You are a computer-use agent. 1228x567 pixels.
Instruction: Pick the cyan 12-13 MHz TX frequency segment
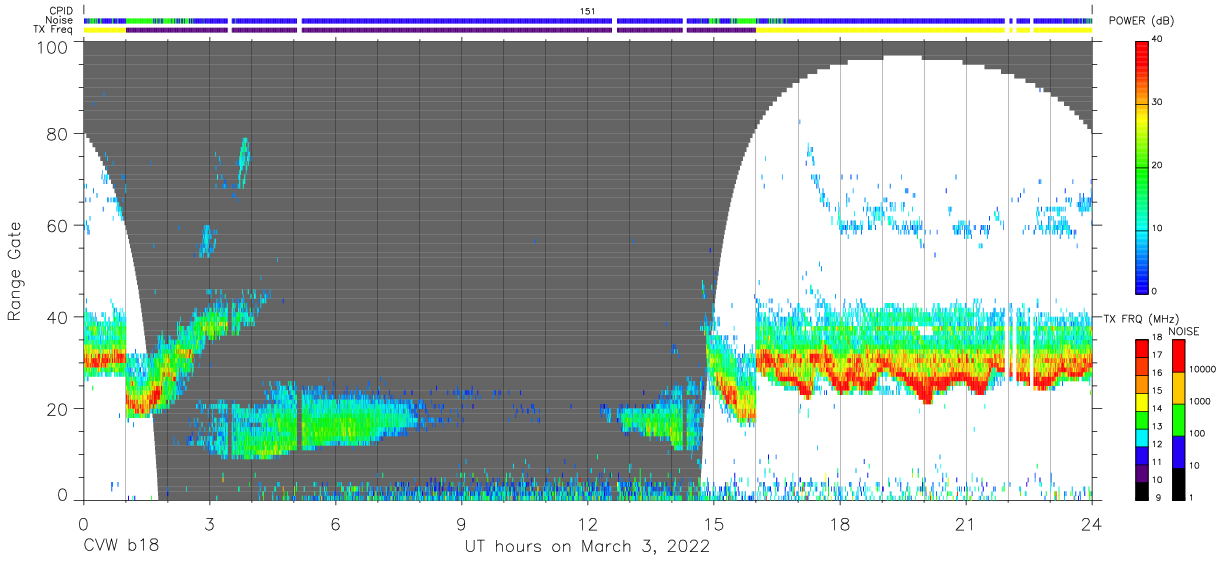1142,437
